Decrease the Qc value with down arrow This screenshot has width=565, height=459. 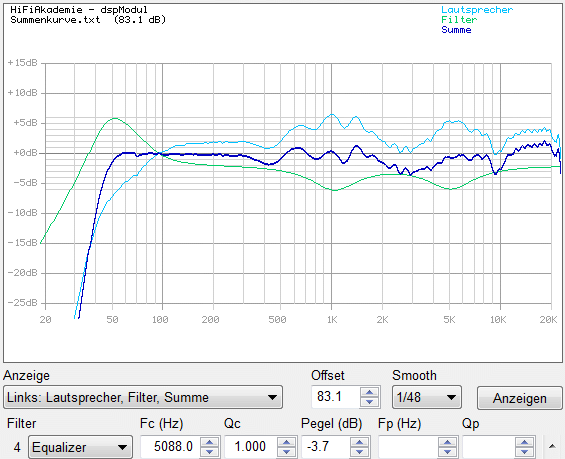[x=286, y=451]
